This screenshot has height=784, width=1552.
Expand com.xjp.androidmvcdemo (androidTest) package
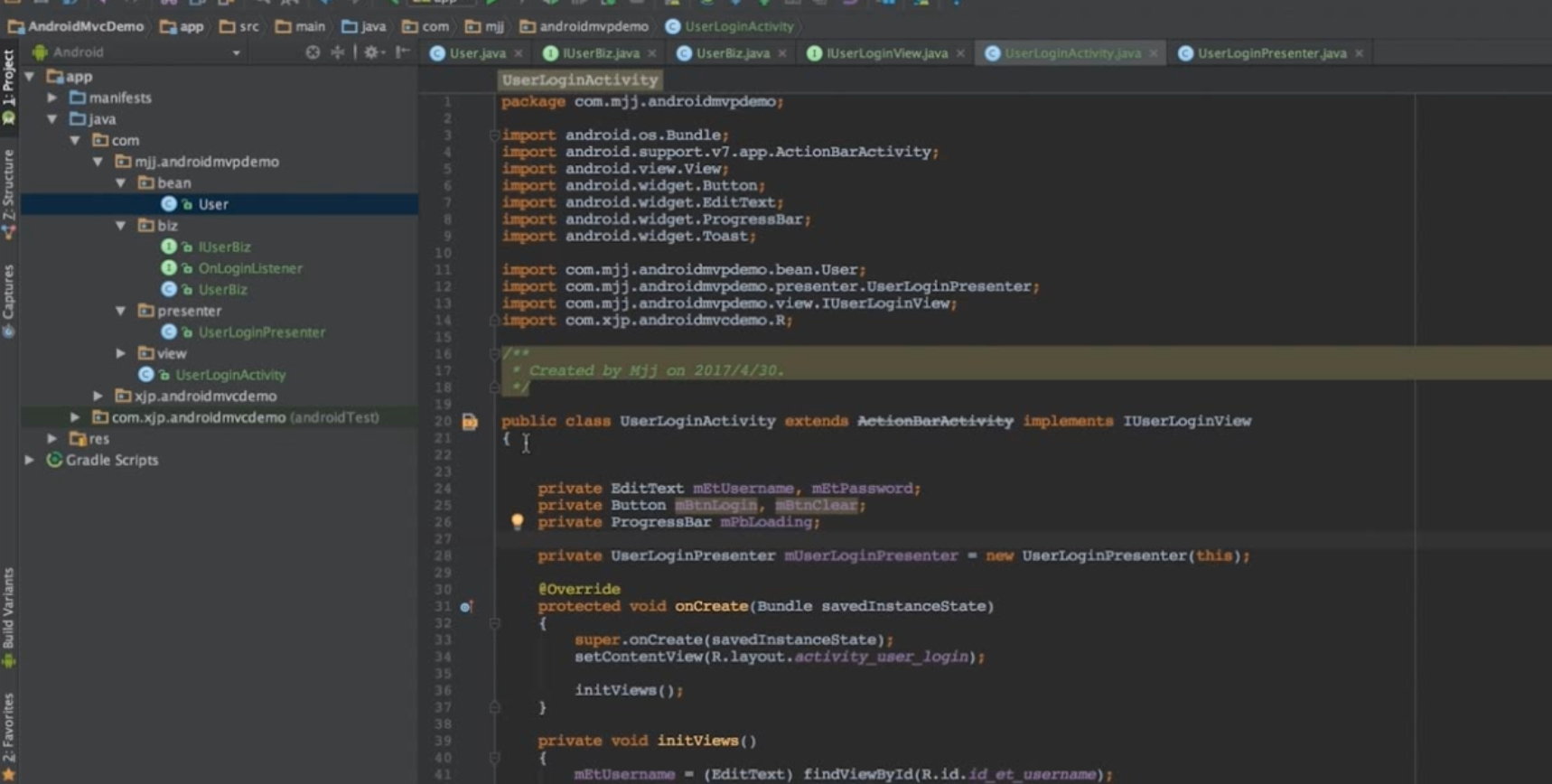[x=75, y=417]
